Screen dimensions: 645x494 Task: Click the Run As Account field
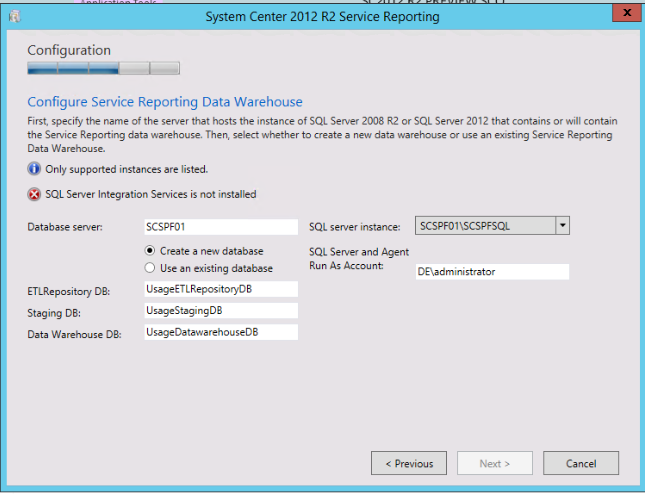pyautogui.click(x=491, y=271)
